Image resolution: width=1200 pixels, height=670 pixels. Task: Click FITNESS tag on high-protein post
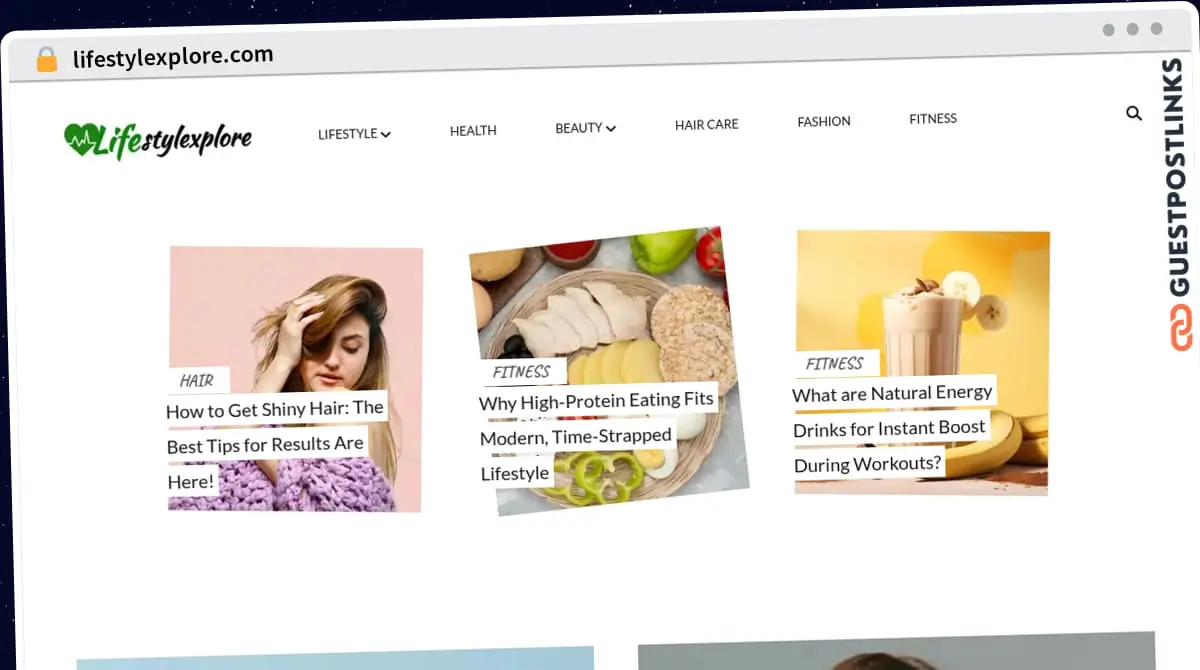pos(522,372)
